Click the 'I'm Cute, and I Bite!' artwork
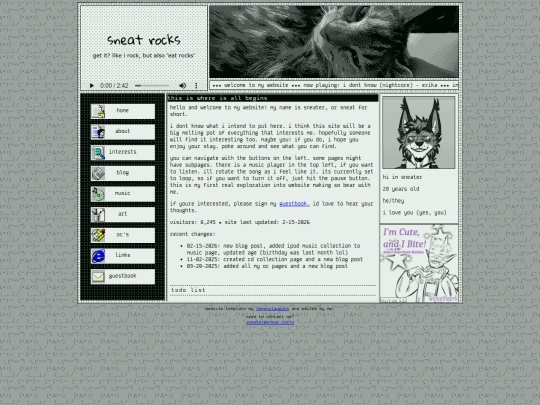This screenshot has height=405, width=540. [x=419, y=263]
